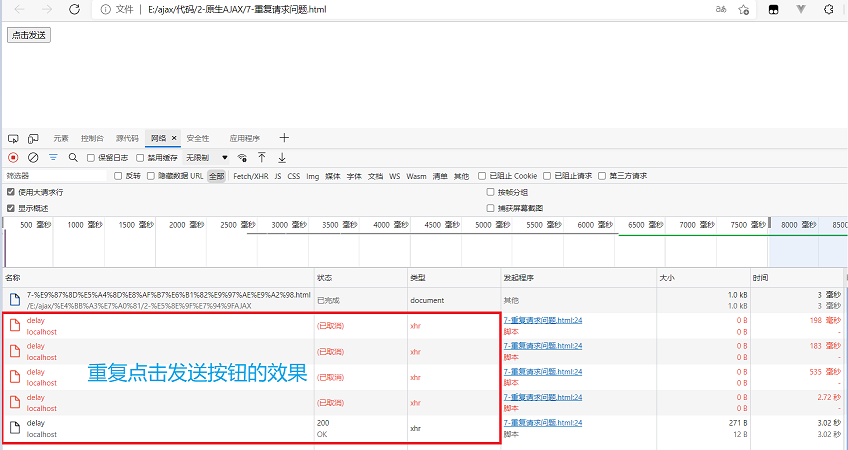Sort by the 时间 column header
Image resolution: width=848 pixels, height=450 pixels.
pyautogui.click(x=798, y=277)
